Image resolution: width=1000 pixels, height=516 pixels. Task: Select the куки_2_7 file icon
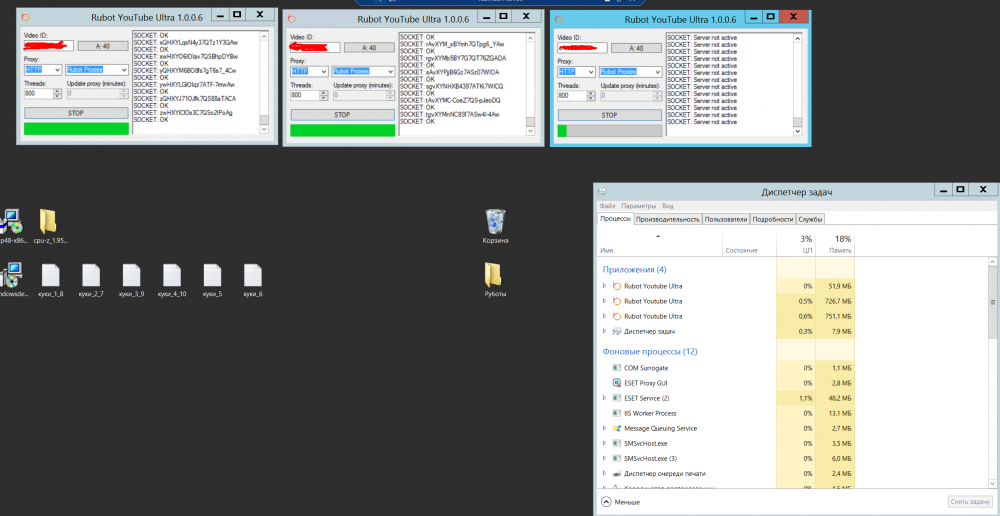pyautogui.click(x=91, y=275)
